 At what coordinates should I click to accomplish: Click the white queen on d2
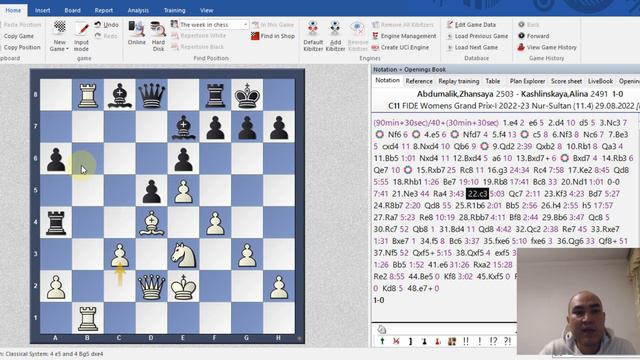pos(151,286)
